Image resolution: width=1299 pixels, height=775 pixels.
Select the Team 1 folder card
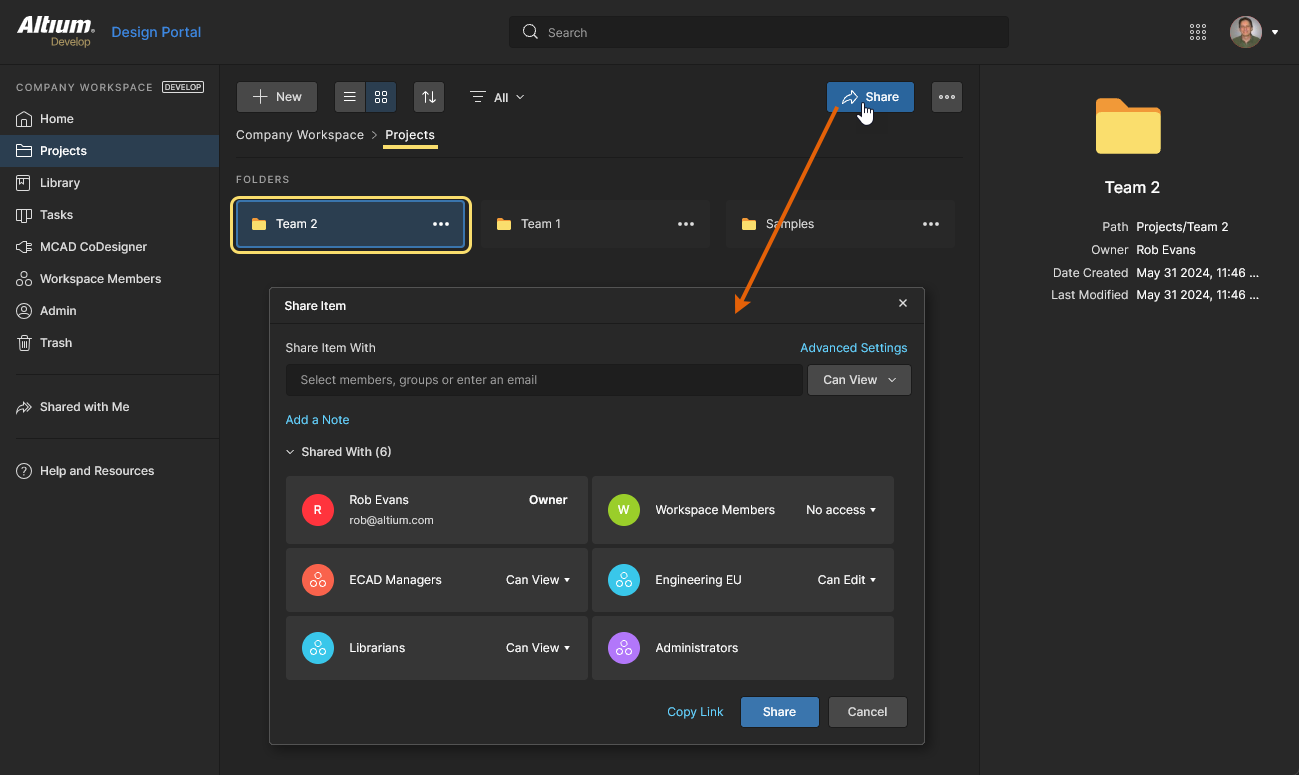coord(596,224)
